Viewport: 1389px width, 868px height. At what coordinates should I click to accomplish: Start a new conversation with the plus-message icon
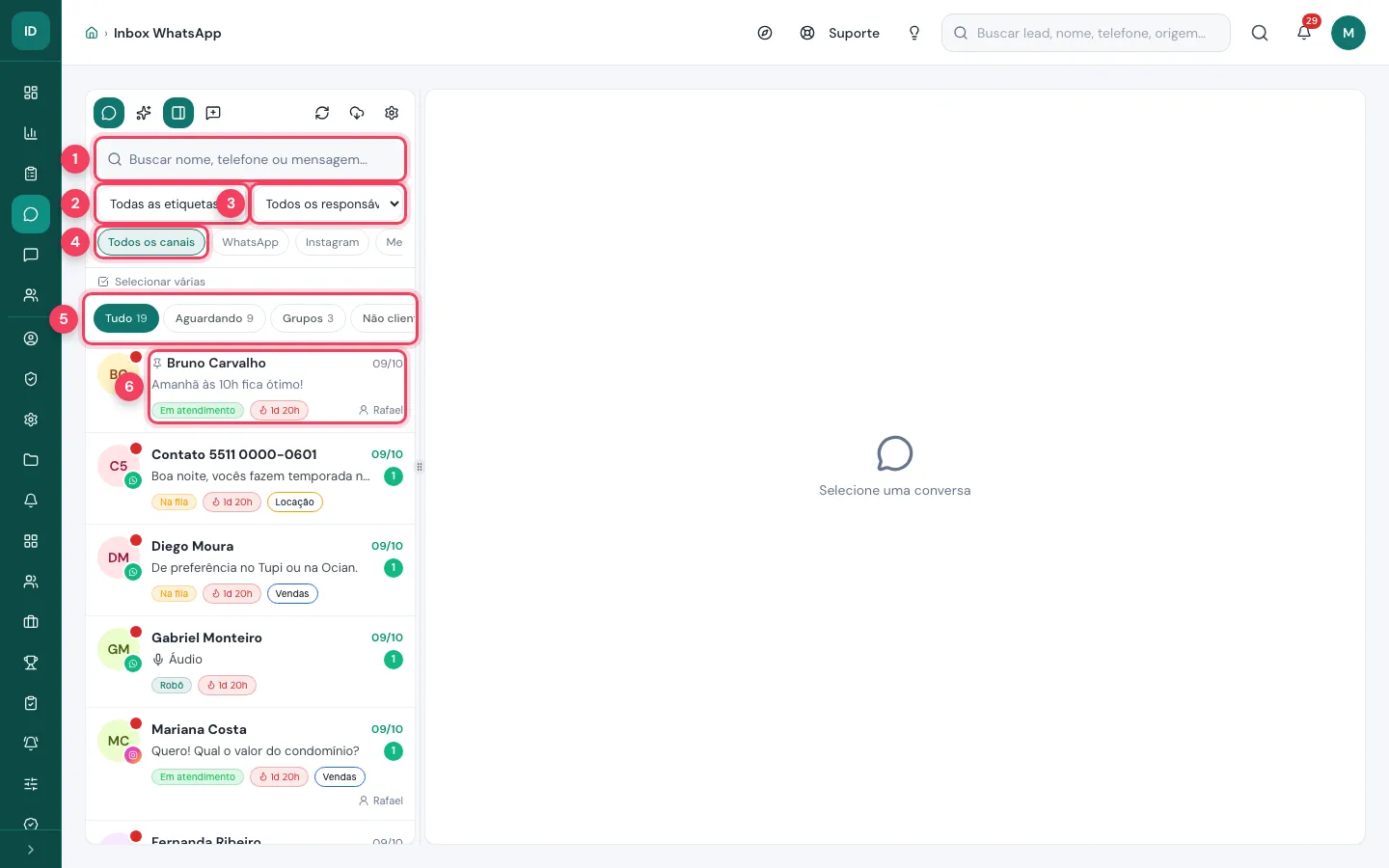[x=213, y=113]
